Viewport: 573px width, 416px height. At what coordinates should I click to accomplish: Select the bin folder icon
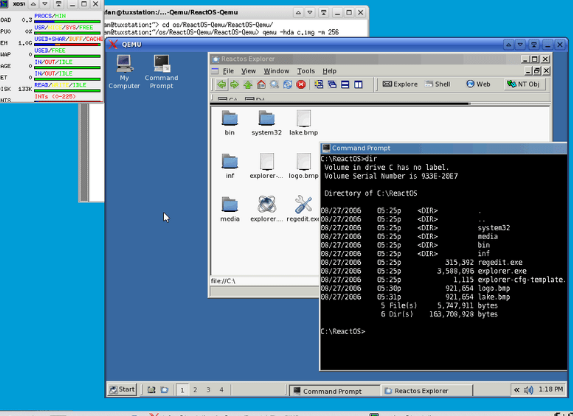pos(230,119)
